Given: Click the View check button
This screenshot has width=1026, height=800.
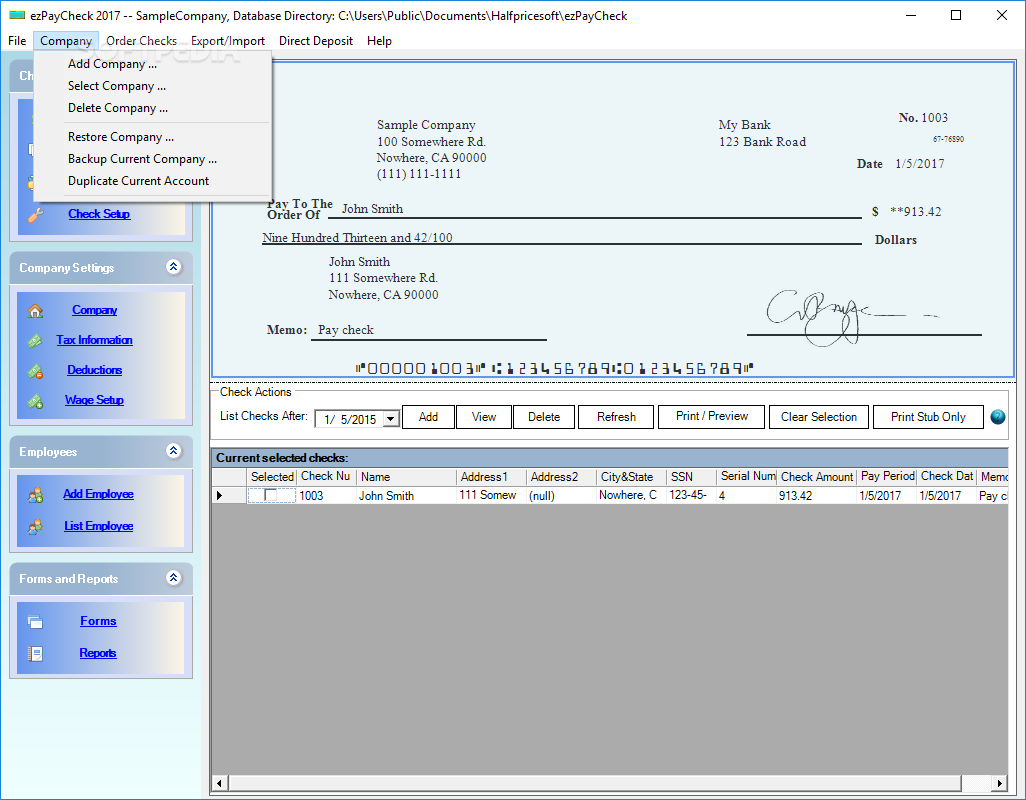Looking at the screenshot, I should [x=484, y=417].
